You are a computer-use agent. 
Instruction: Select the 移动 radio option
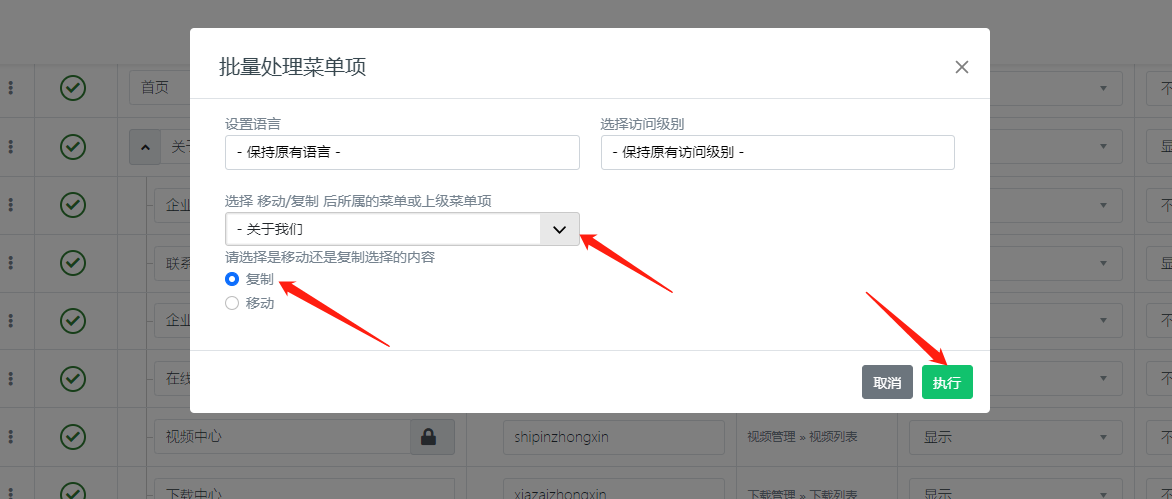232,303
